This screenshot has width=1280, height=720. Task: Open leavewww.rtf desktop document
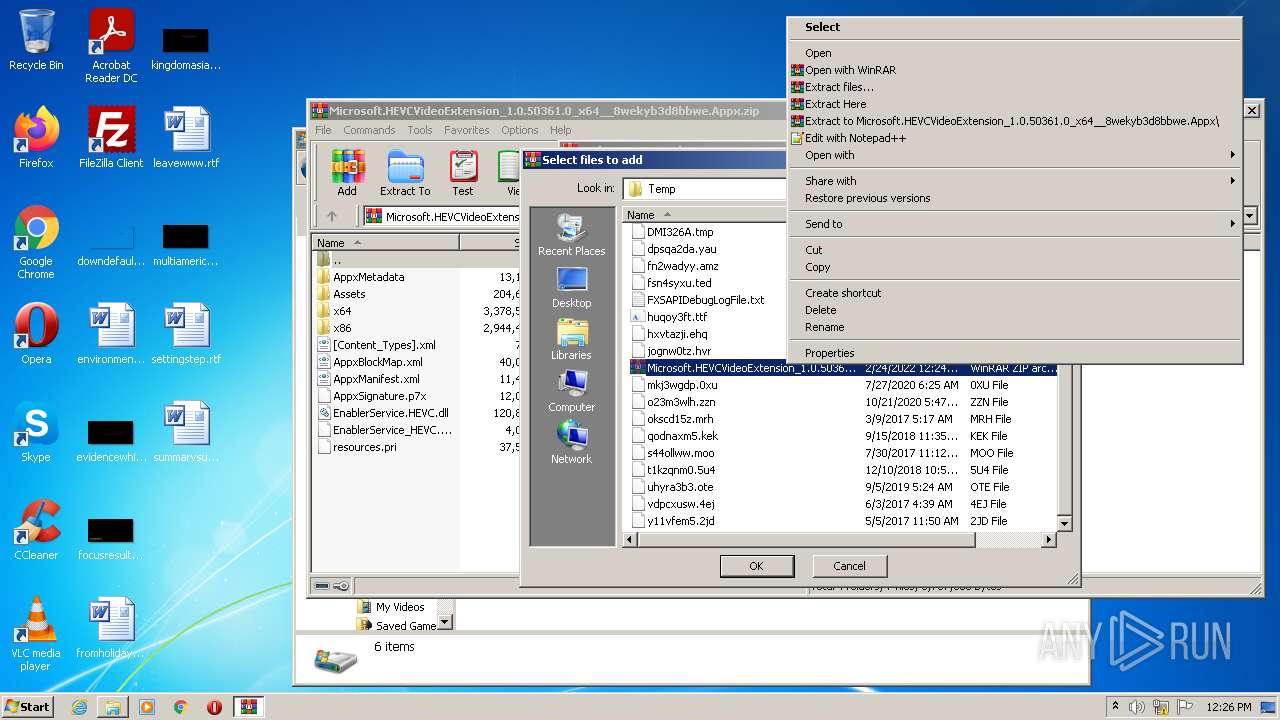point(186,138)
